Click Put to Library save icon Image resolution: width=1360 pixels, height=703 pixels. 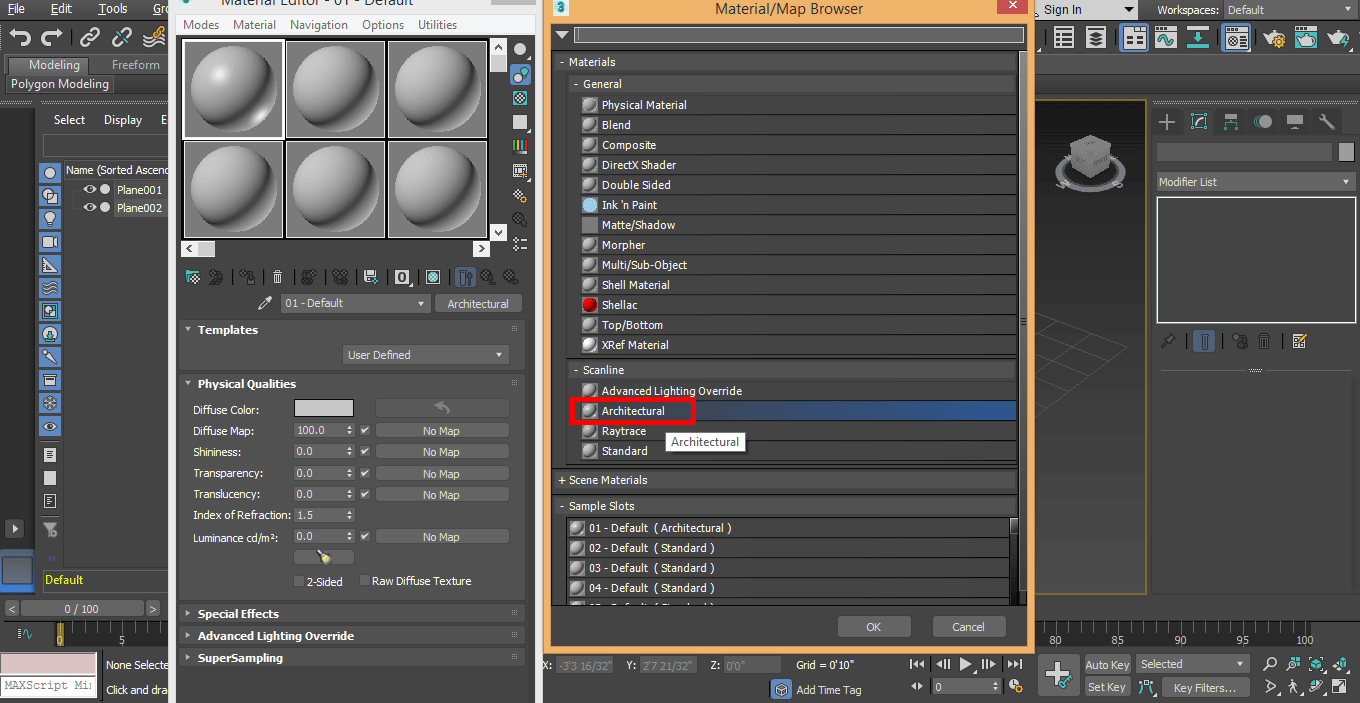pos(371,277)
